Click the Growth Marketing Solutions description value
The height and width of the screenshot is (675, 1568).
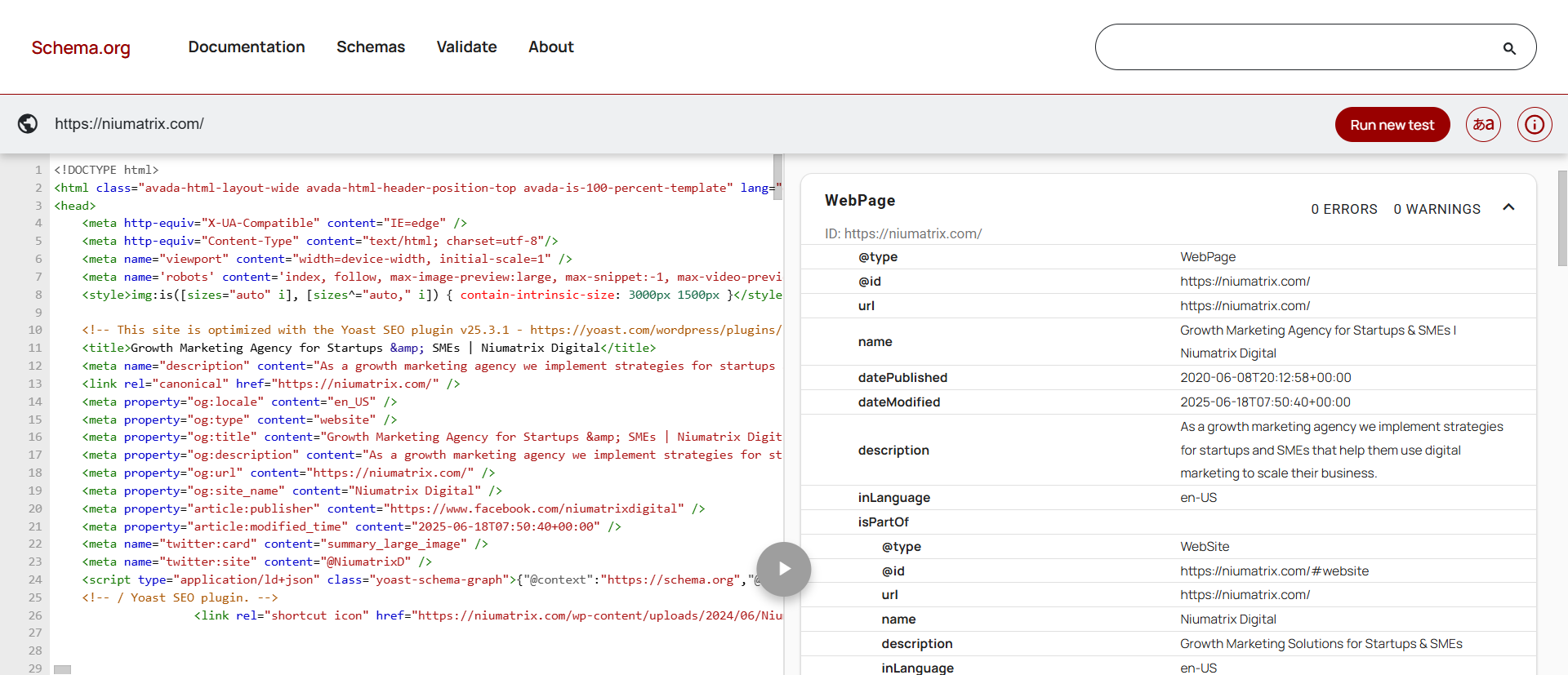click(1321, 644)
